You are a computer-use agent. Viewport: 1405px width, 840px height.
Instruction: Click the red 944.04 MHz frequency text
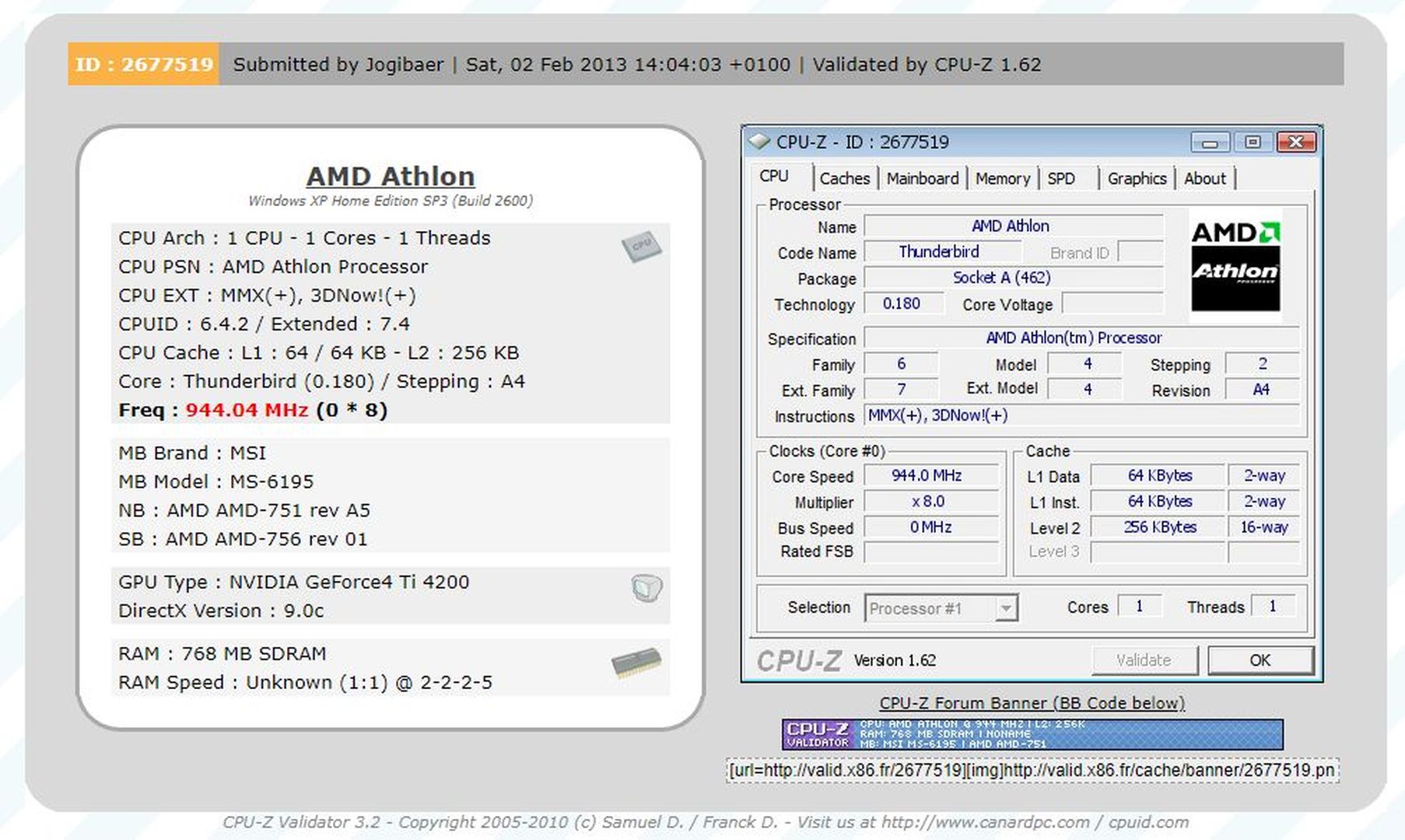247,410
